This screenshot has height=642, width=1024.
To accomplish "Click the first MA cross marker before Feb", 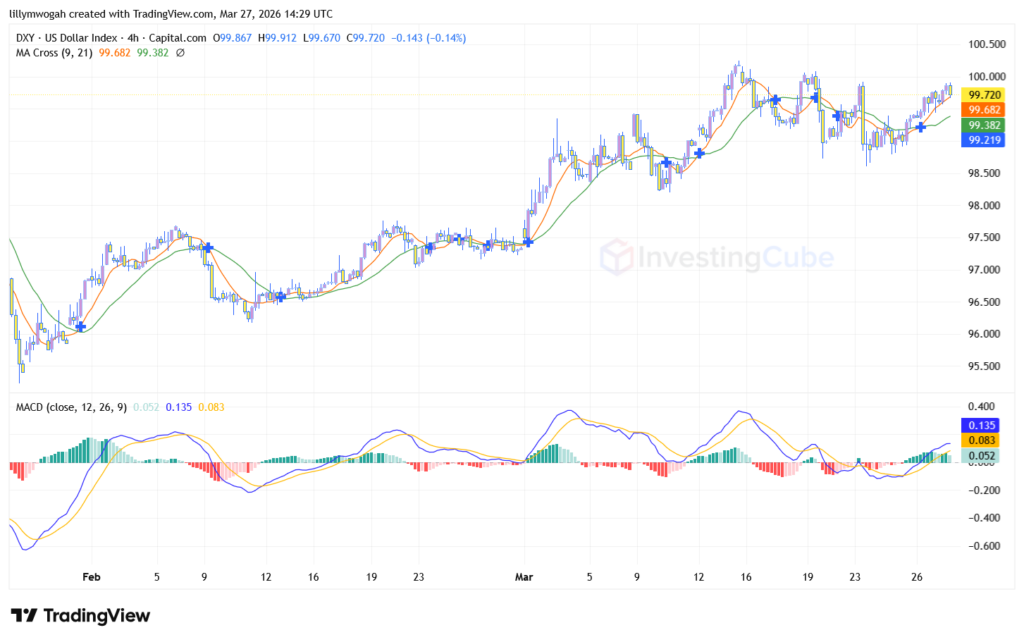I will 81,326.
